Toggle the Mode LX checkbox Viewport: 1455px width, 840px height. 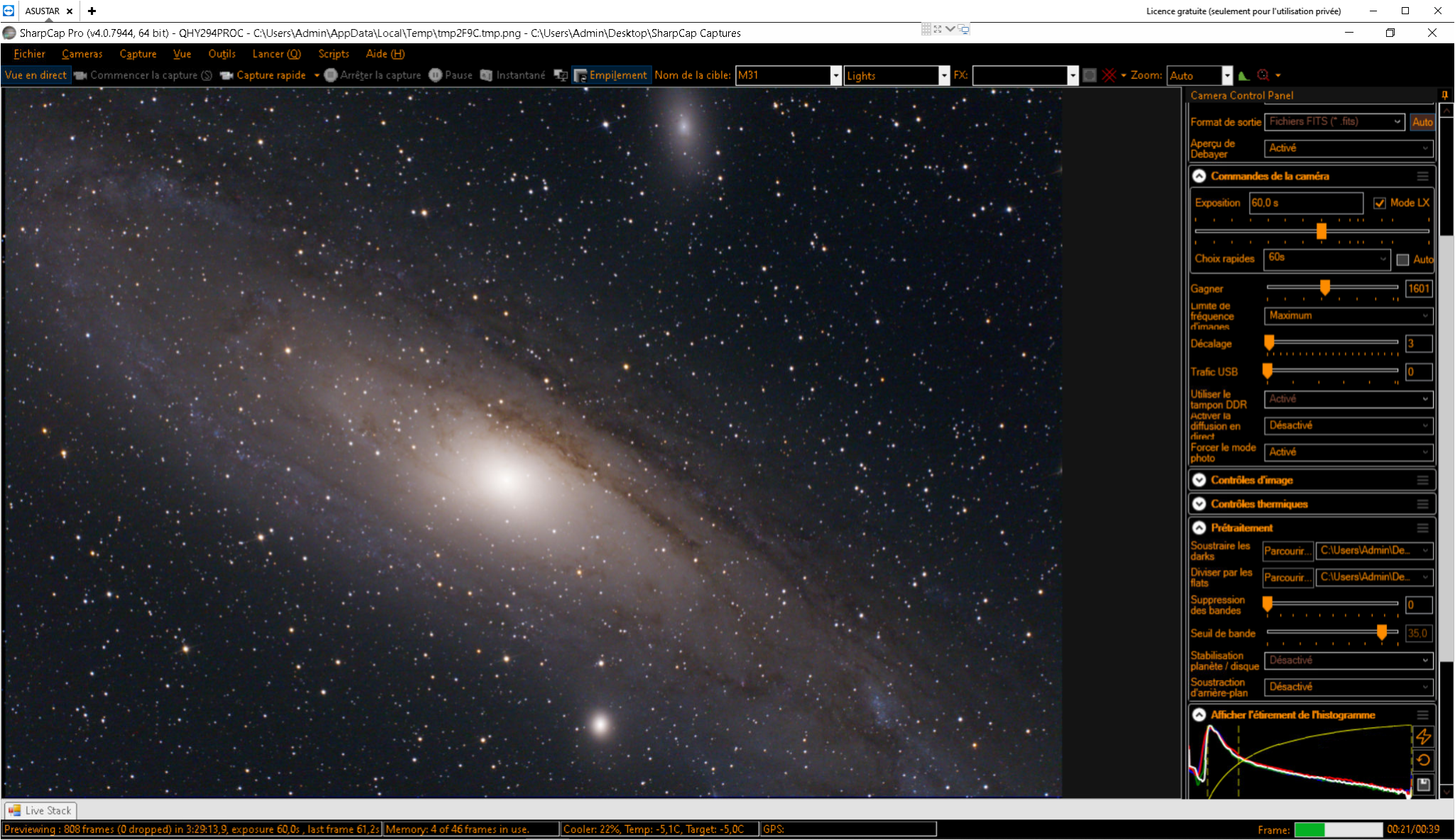pos(1379,203)
